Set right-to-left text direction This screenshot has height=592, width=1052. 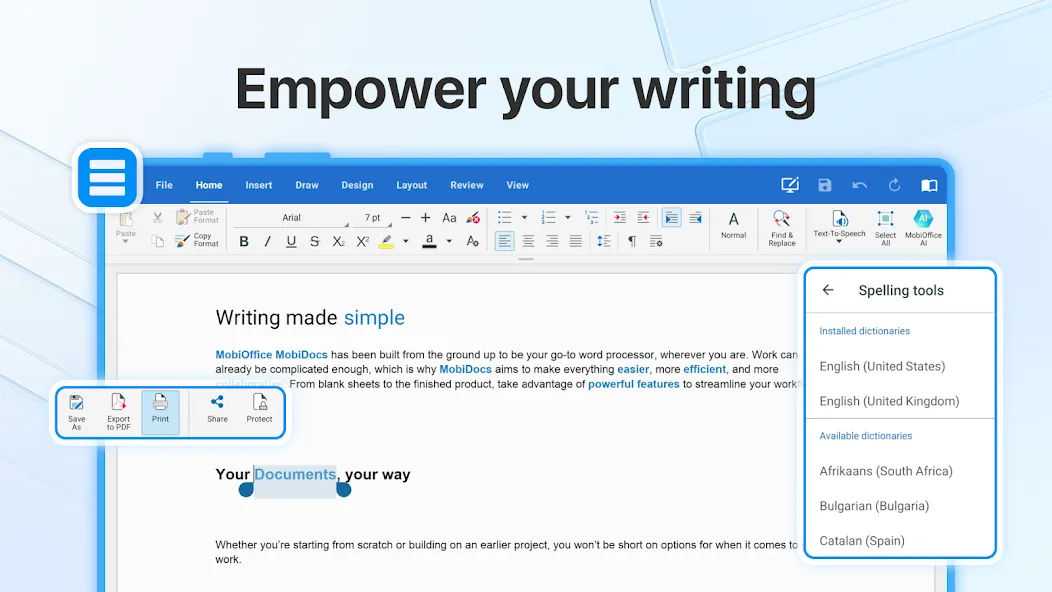click(x=695, y=217)
